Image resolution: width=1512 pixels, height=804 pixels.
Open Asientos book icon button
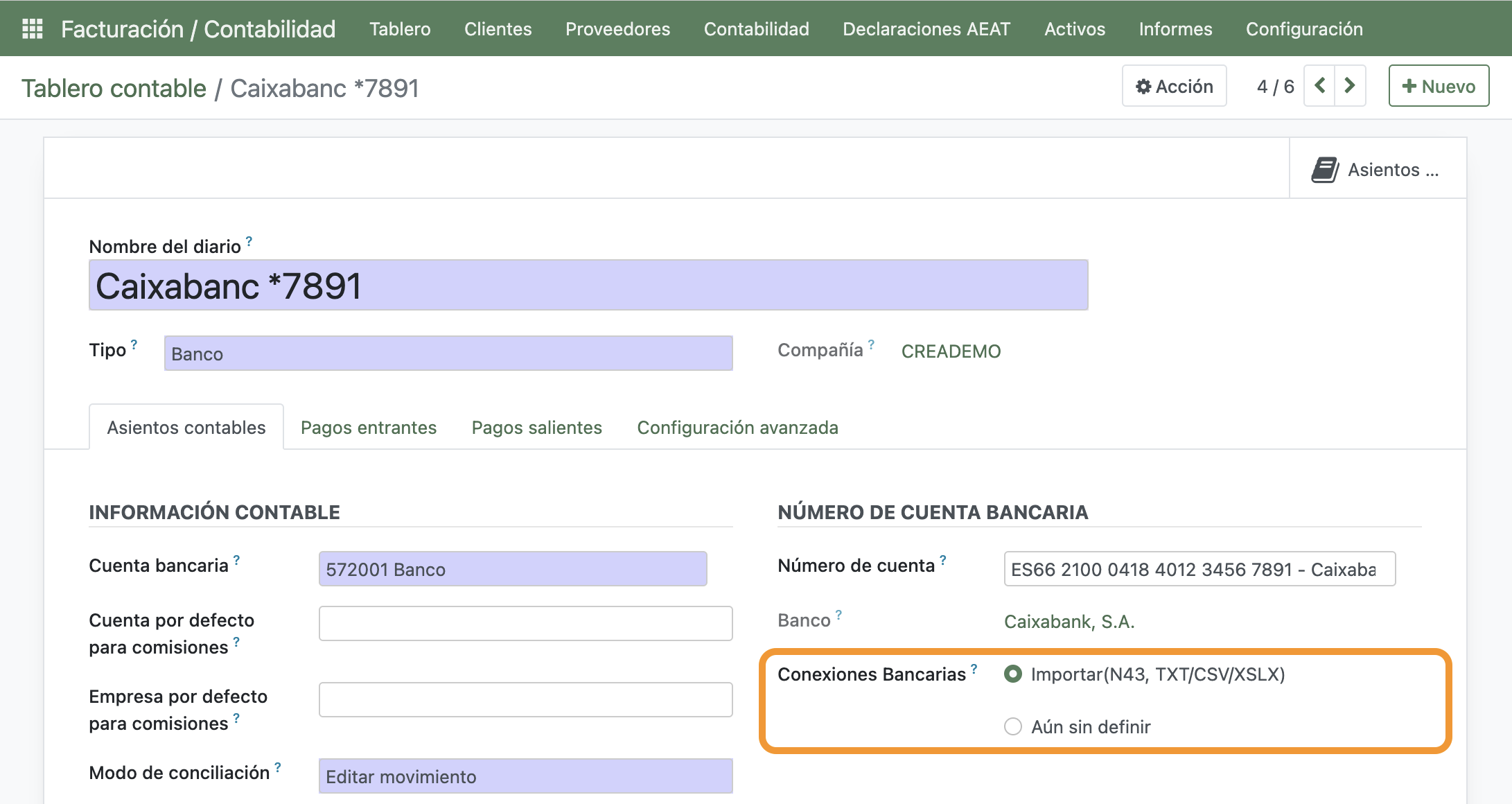[1376, 170]
